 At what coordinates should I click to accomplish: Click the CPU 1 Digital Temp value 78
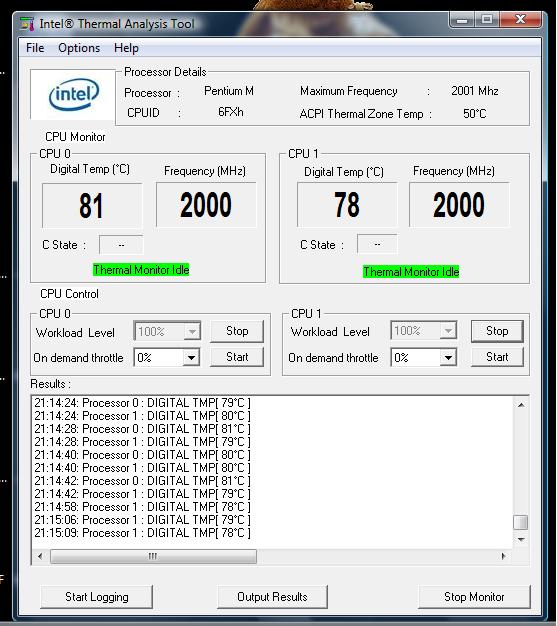click(347, 205)
